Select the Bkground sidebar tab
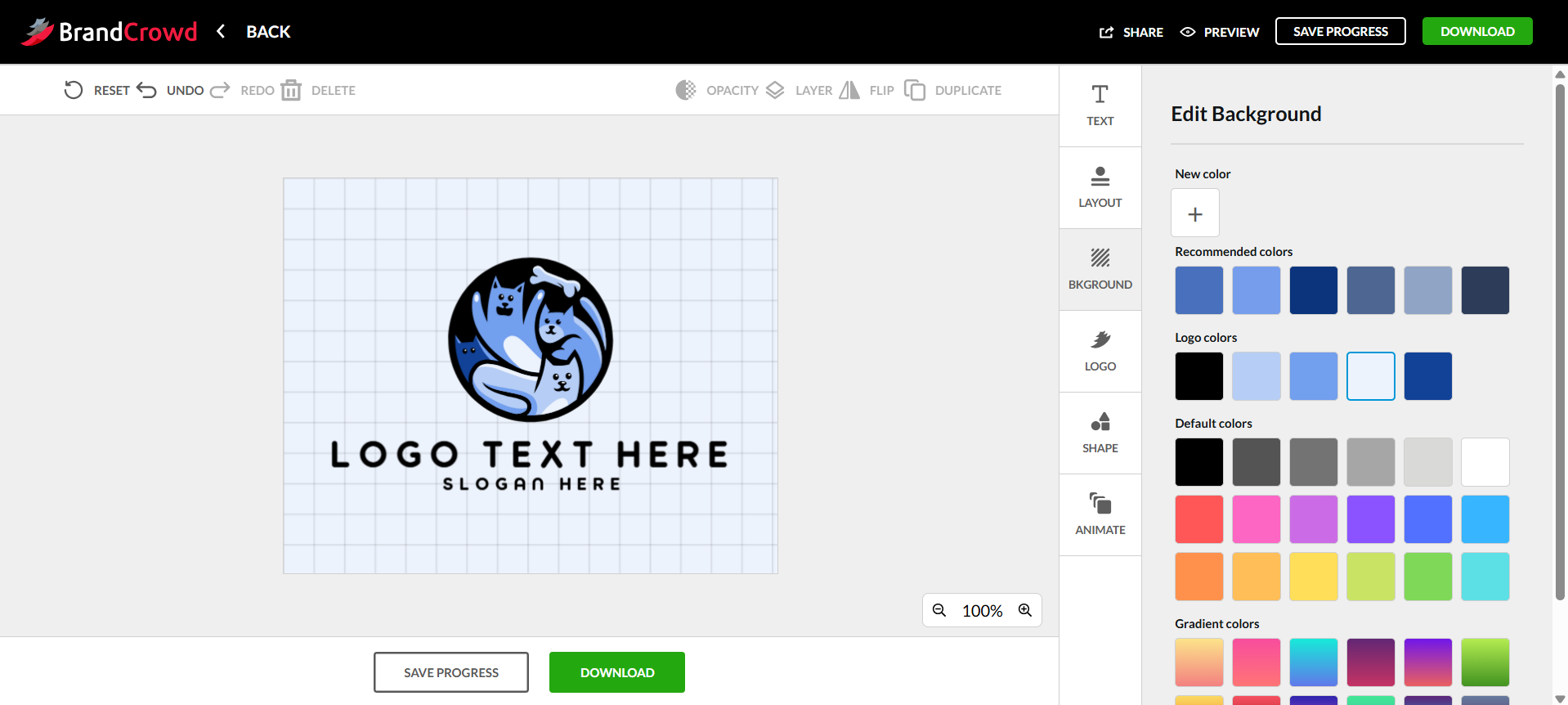 pyautogui.click(x=1100, y=270)
